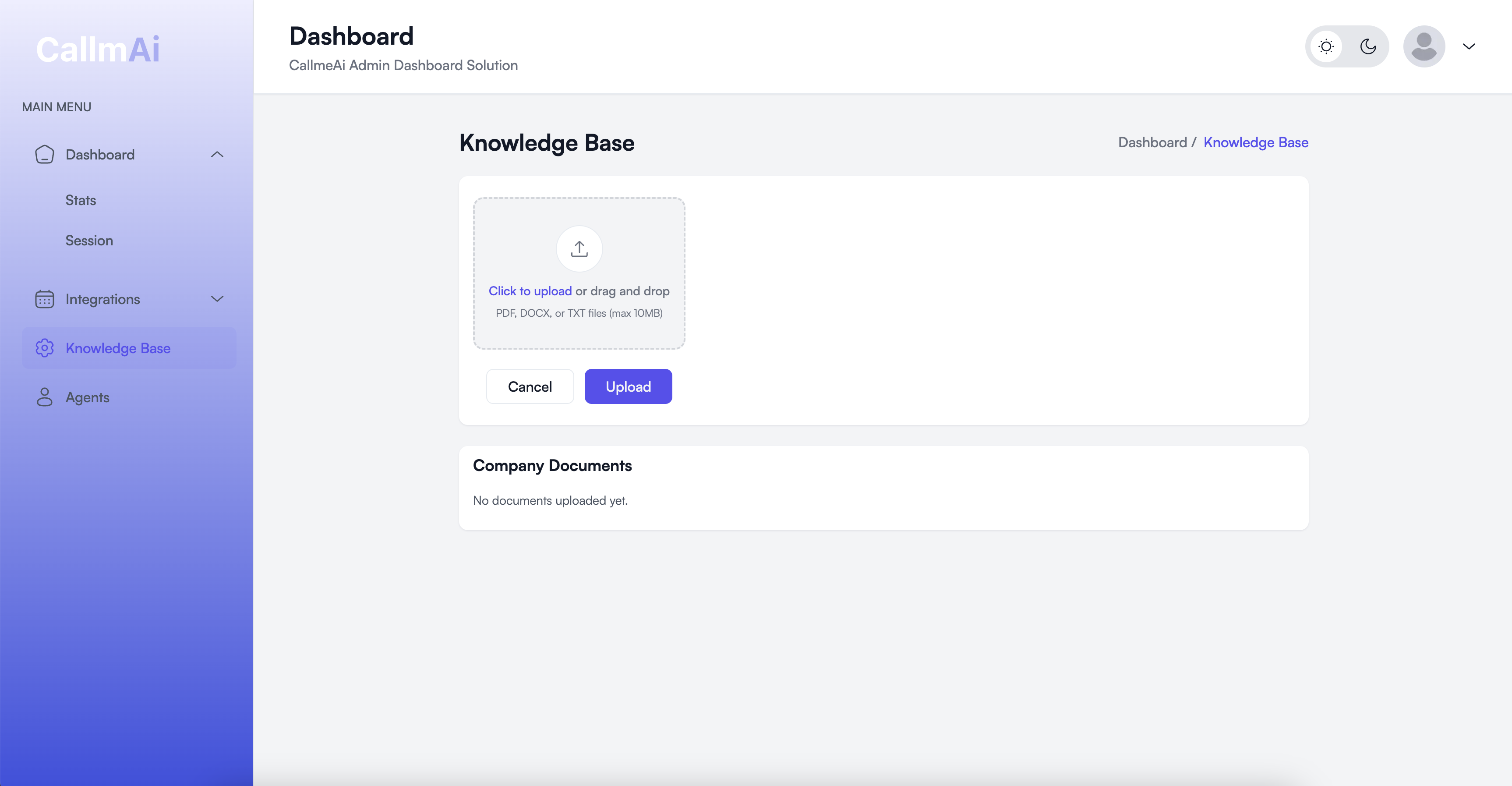The width and height of the screenshot is (1512, 786).
Task: Switch to light mode with the sun icon
Action: [x=1326, y=46]
